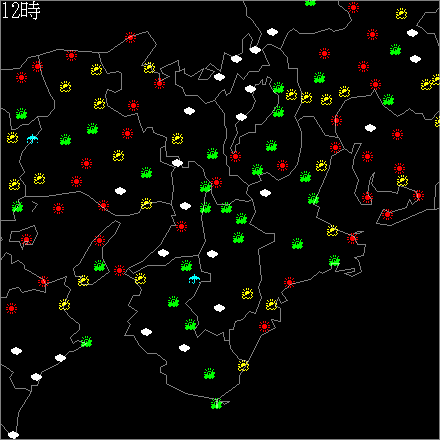Select the white cloud just right of the cyan center umbrella

click(x=212, y=254)
